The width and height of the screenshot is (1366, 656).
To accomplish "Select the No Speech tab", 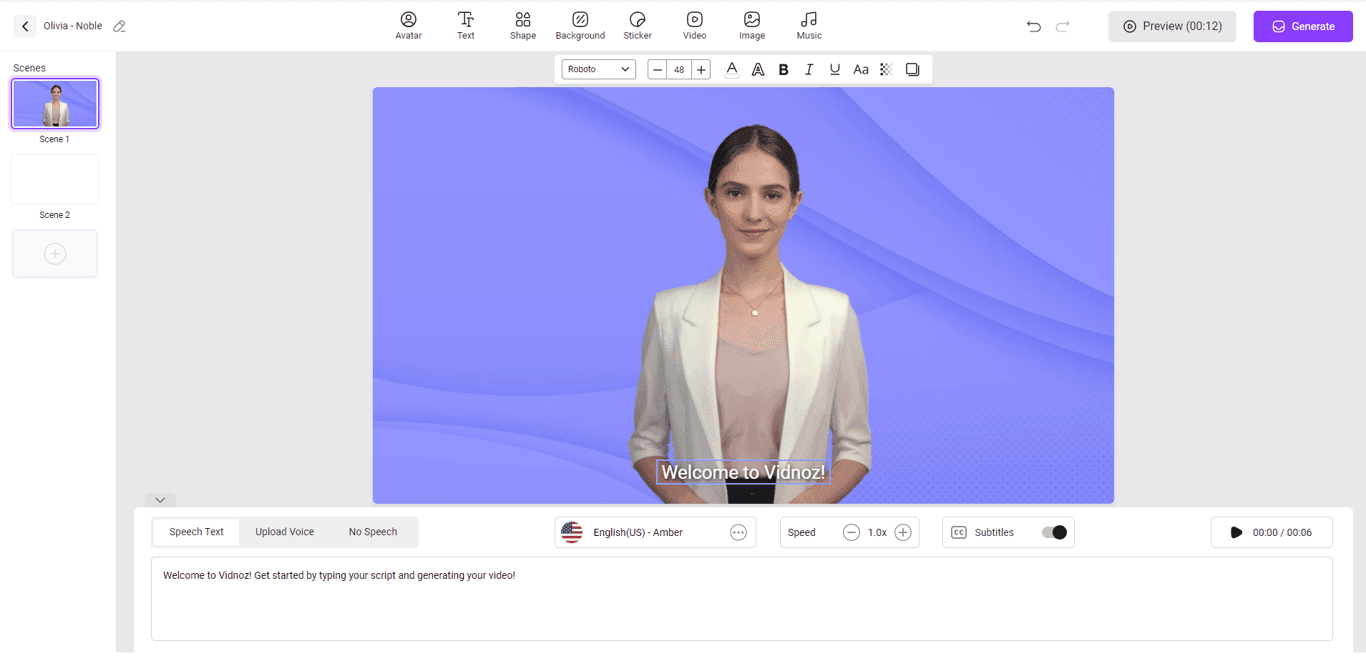I will click(372, 532).
